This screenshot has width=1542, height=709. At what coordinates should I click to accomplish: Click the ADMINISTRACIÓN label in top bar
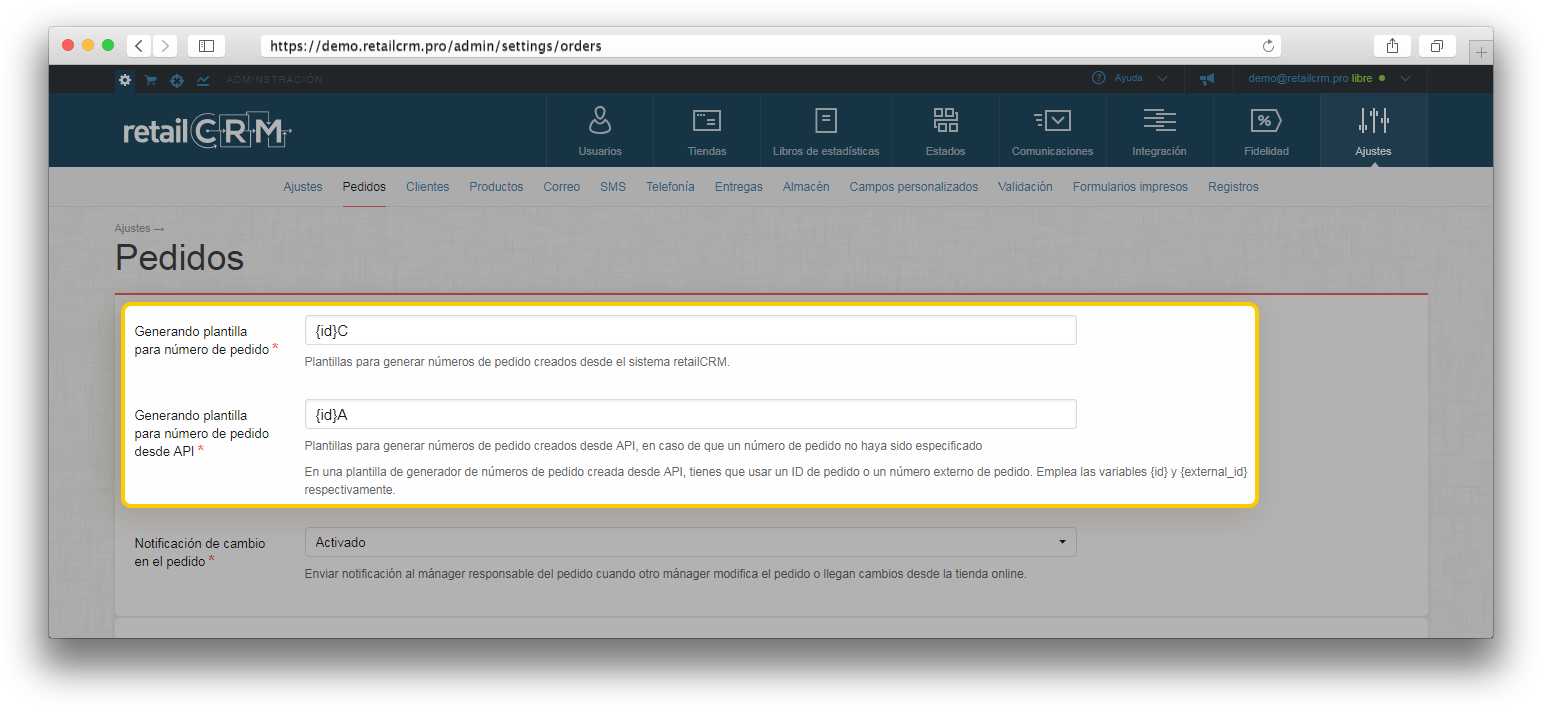coord(274,80)
